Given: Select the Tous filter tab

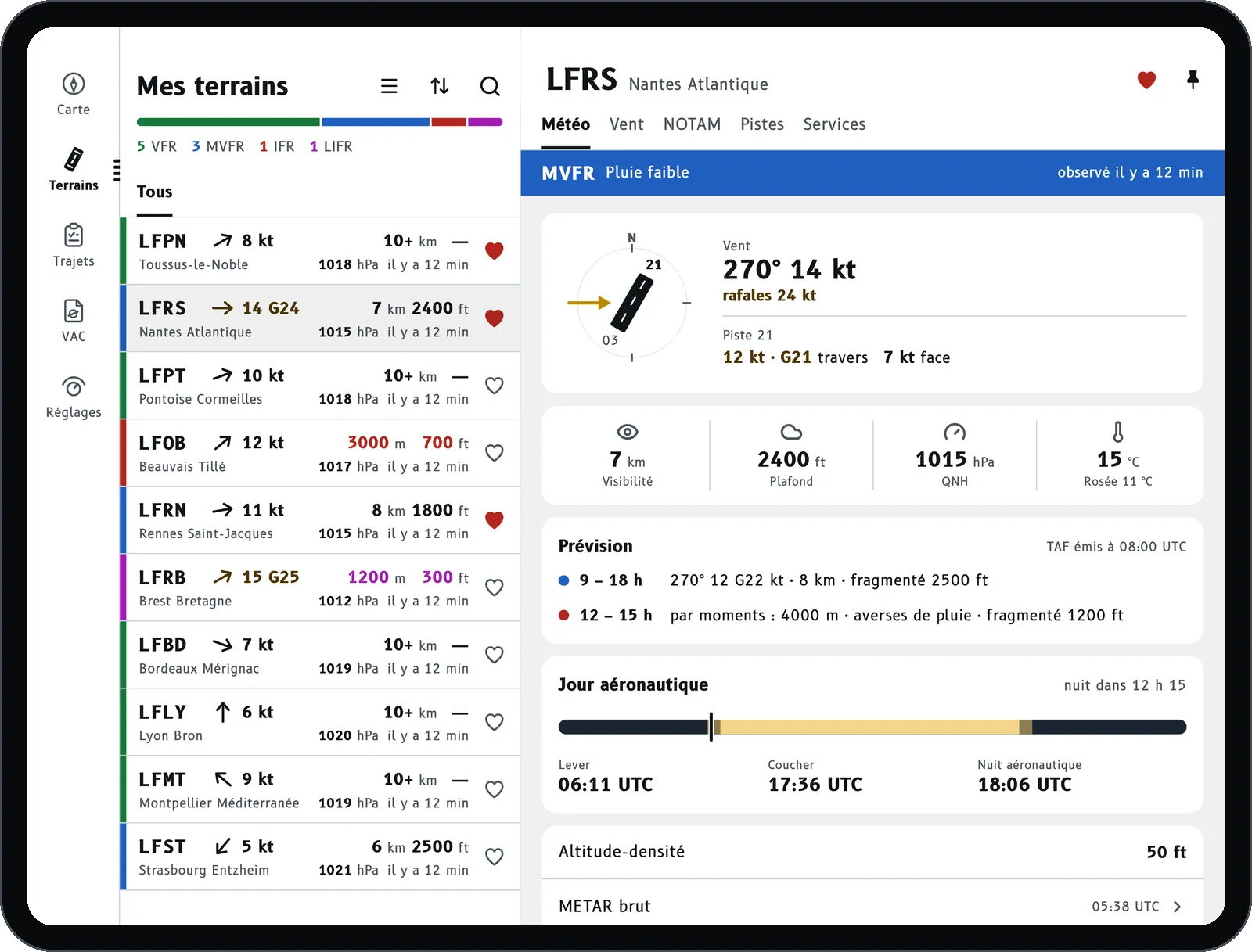Looking at the screenshot, I should (155, 192).
